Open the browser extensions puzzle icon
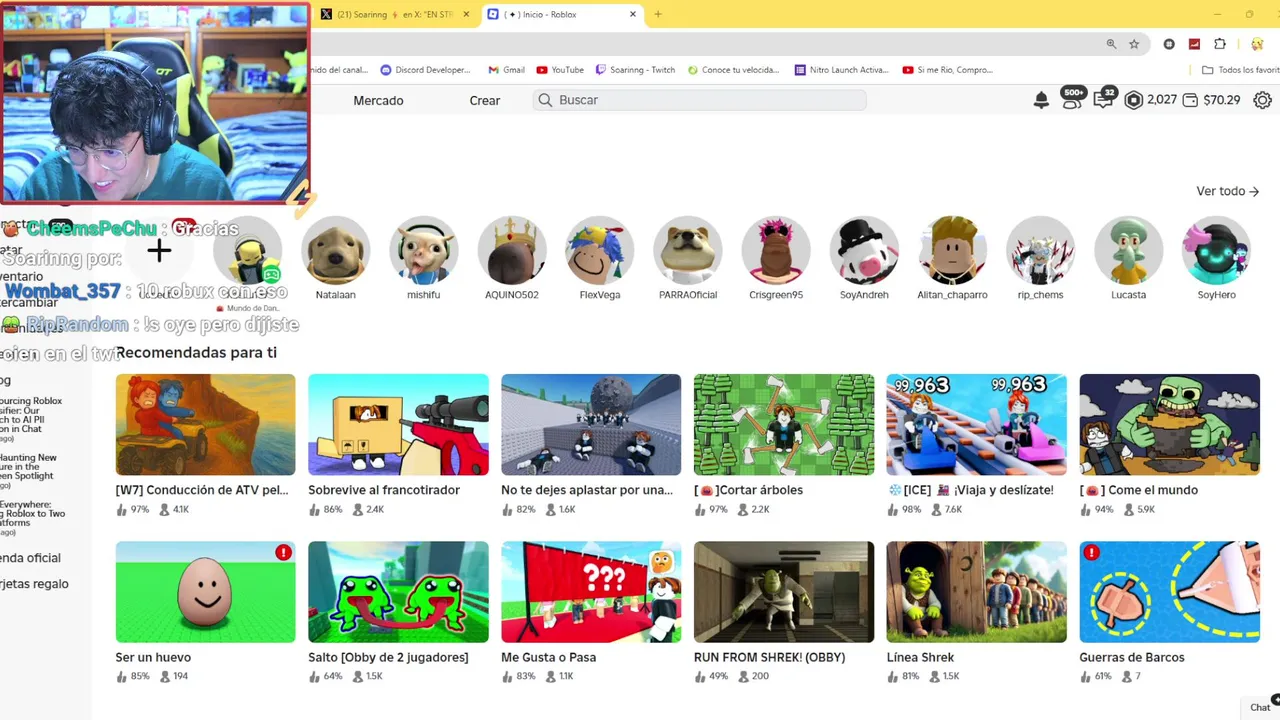The height and width of the screenshot is (720, 1280). coord(1220,44)
